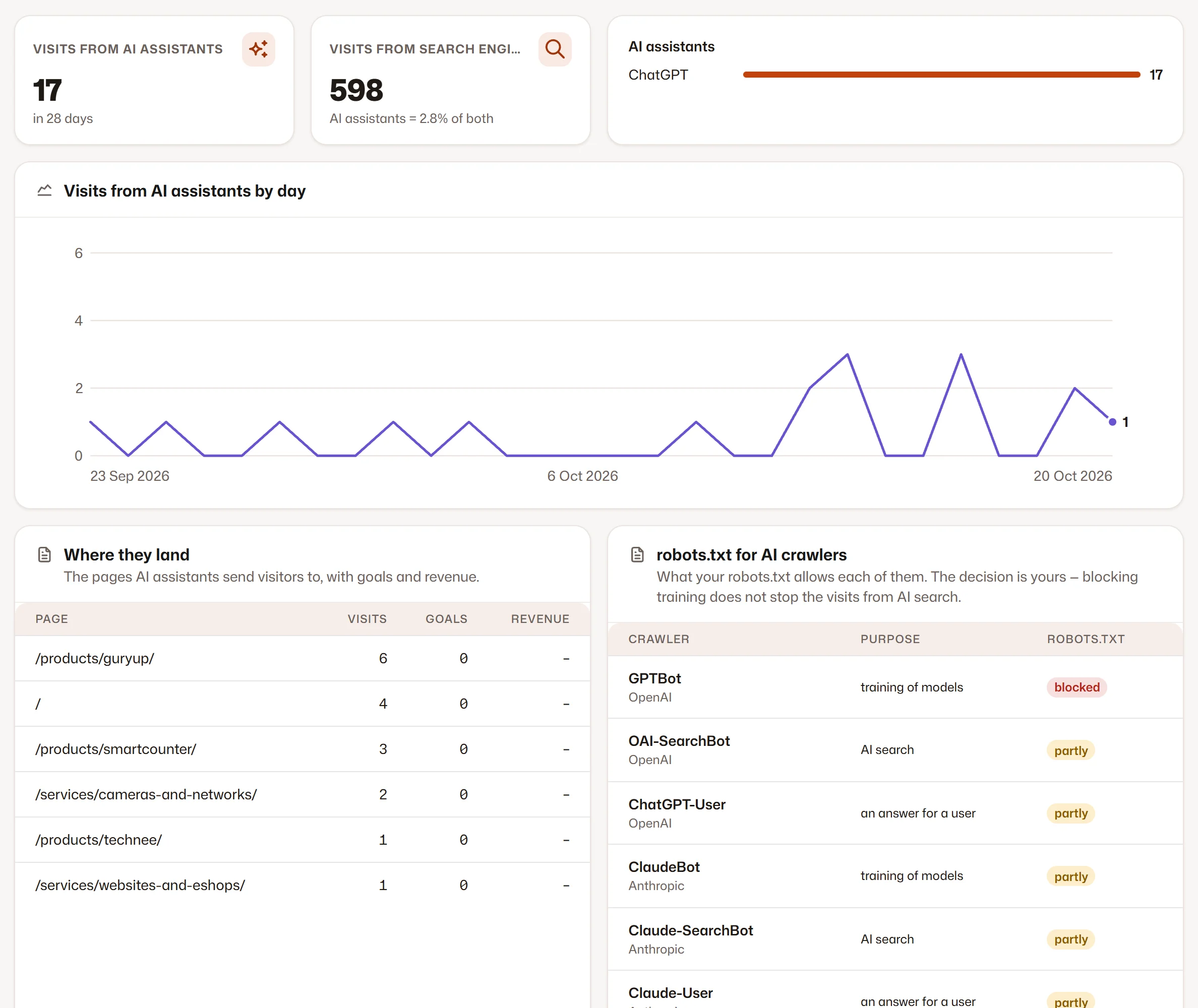
Task: Click the ROBOTS.TXT column header
Action: (x=1086, y=640)
